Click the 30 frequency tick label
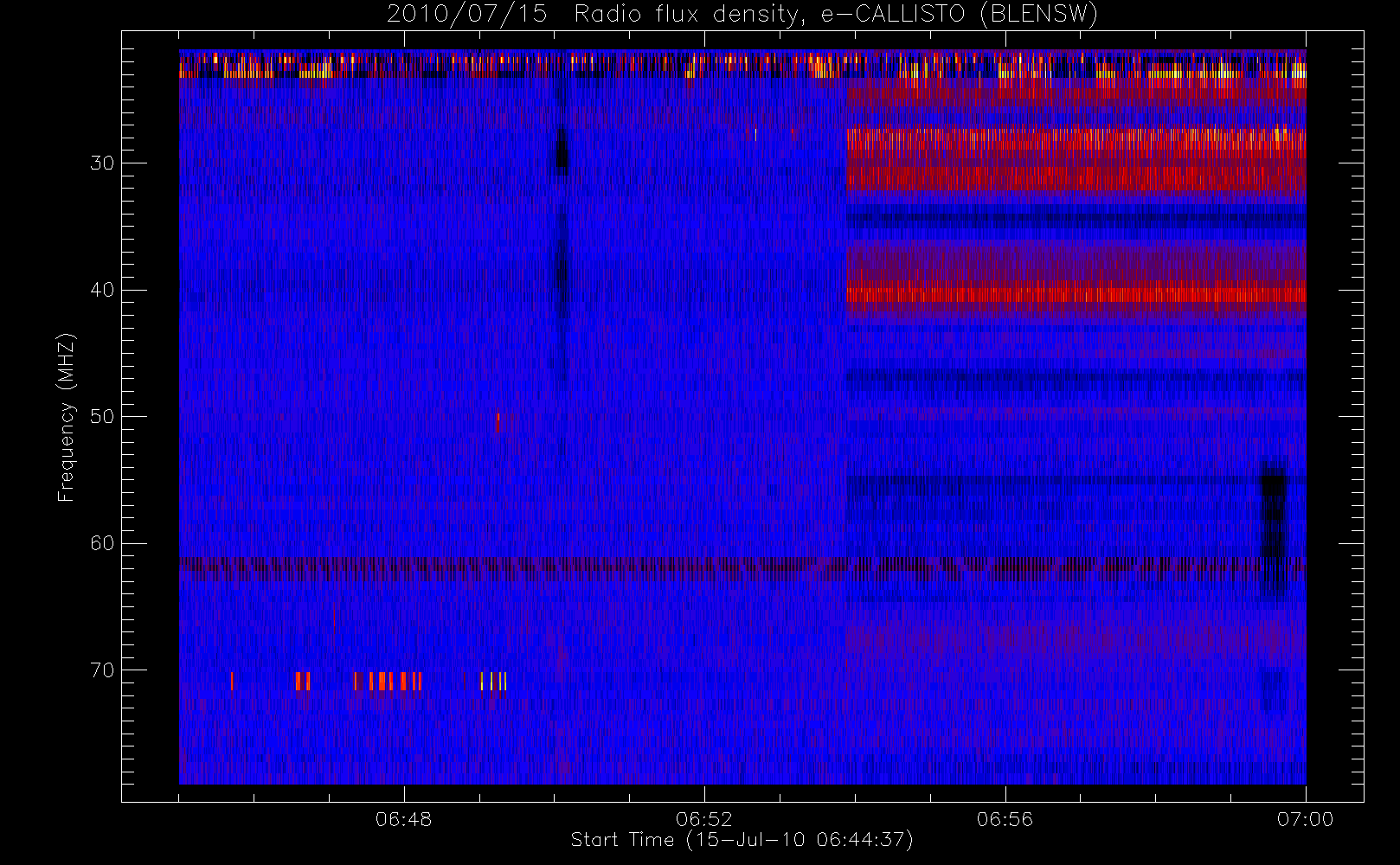1400x865 pixels. tap(102, 163)
